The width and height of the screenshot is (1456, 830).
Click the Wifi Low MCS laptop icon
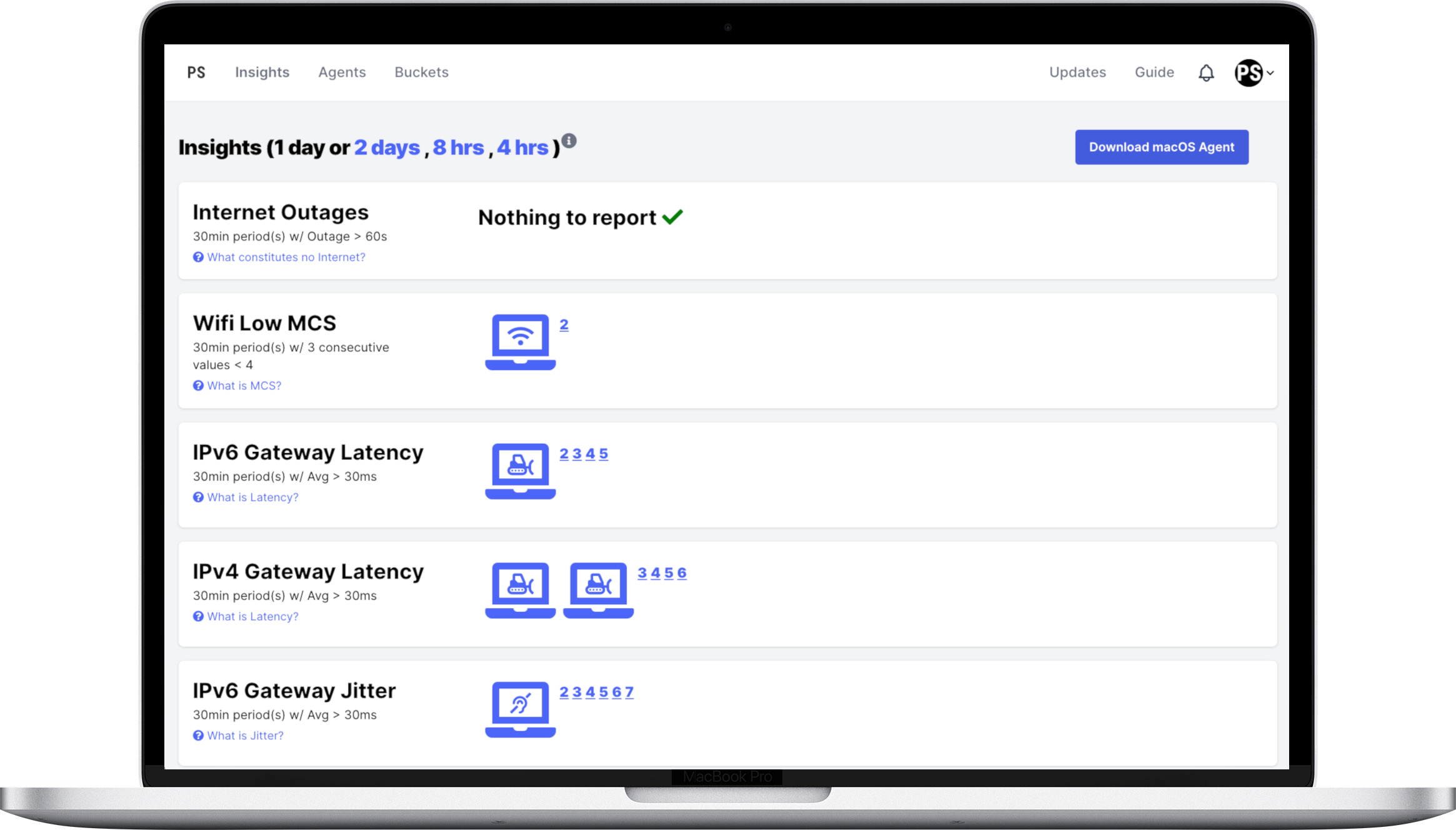click(x=520, y=342)
